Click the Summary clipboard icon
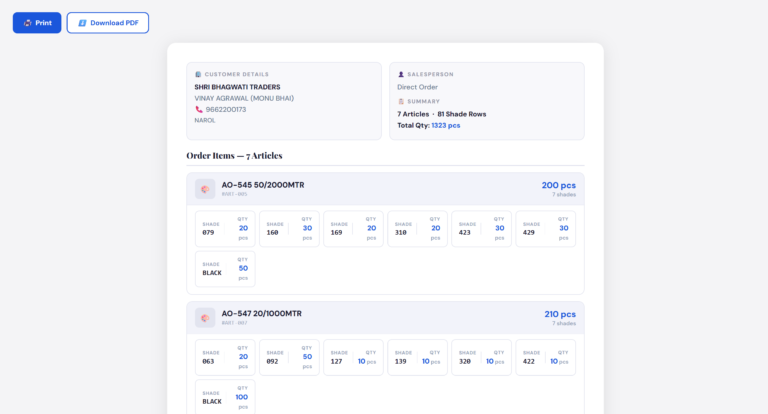Viewport: 768px width, 414px height. point(401,101)
